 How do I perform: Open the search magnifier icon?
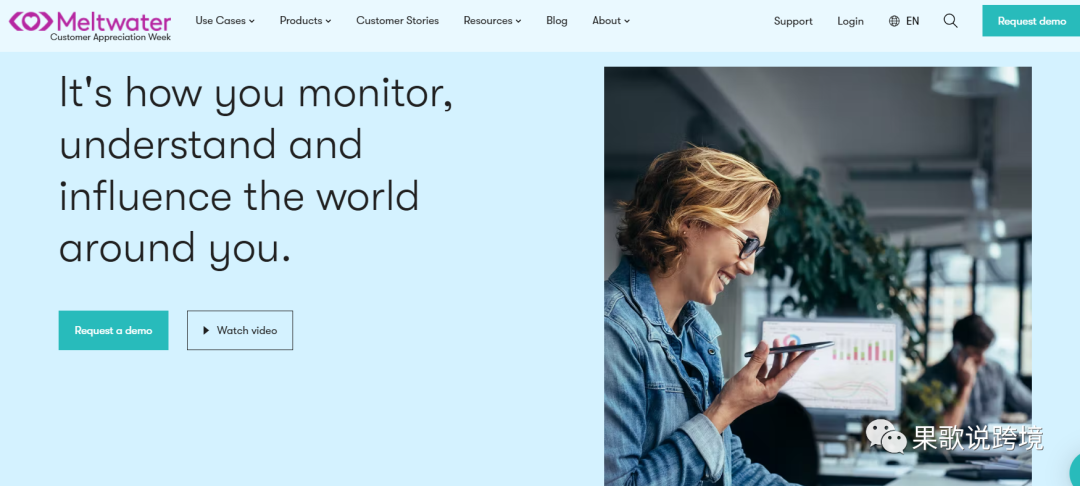tap(951, 21)
